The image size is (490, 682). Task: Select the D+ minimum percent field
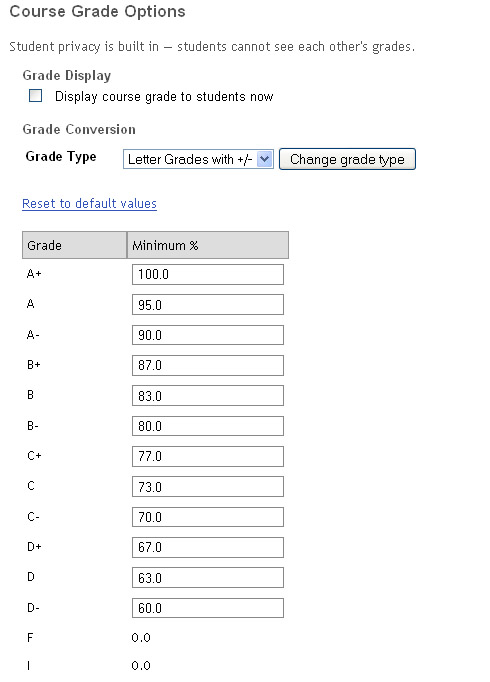(208, 547)
